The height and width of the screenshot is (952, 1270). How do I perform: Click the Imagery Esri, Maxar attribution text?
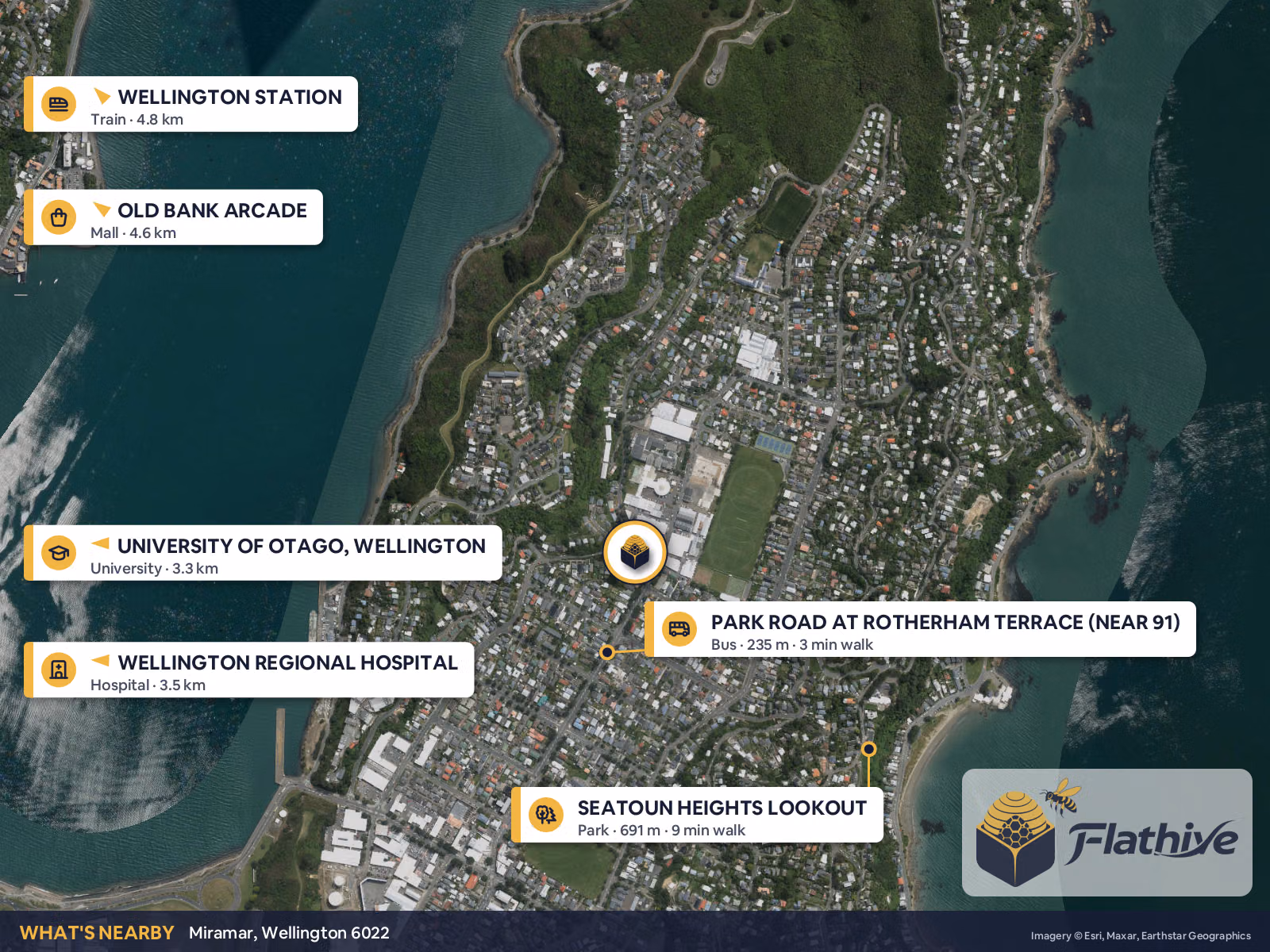click(1141, 936)
